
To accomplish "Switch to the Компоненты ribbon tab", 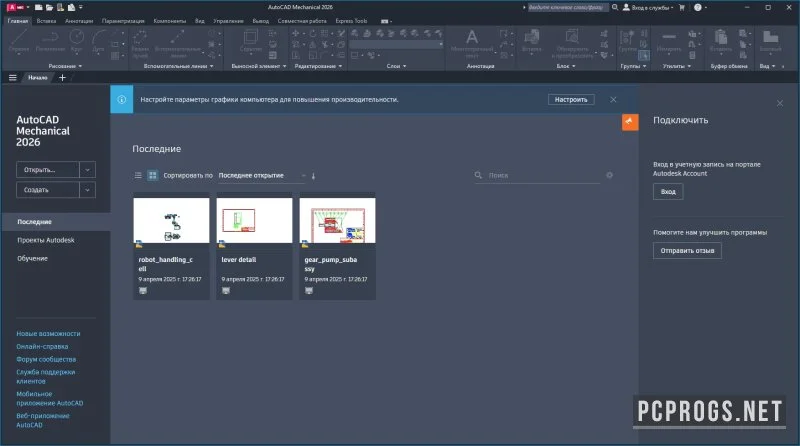I will pos(170,21).
